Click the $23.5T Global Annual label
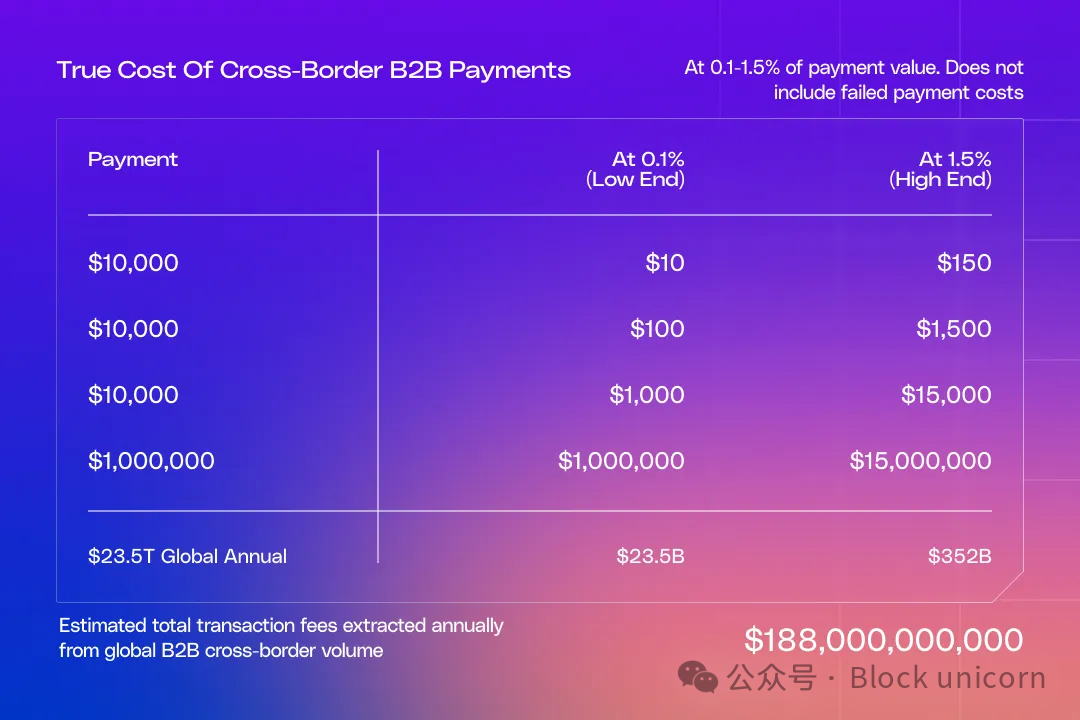This screenshot has width=1080, height=720. pyautogui.click(x=187, y=556)
